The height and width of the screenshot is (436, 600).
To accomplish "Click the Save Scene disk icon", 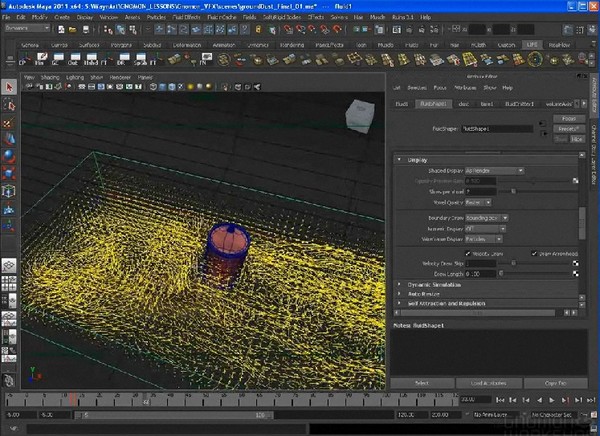I will pyautogui.click(x=86, y=29).
